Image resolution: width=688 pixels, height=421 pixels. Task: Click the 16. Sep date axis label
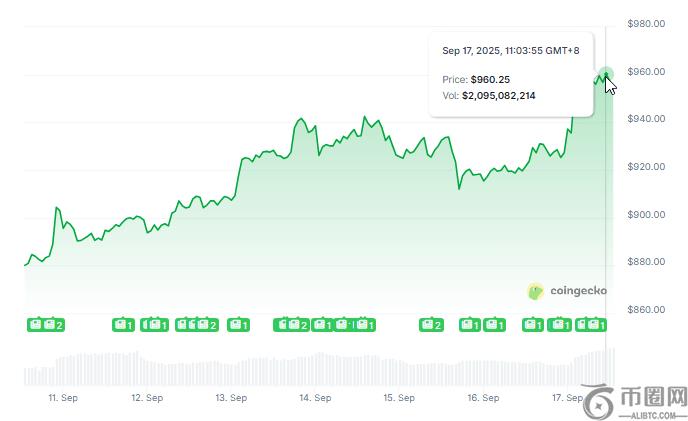(483, 398)
